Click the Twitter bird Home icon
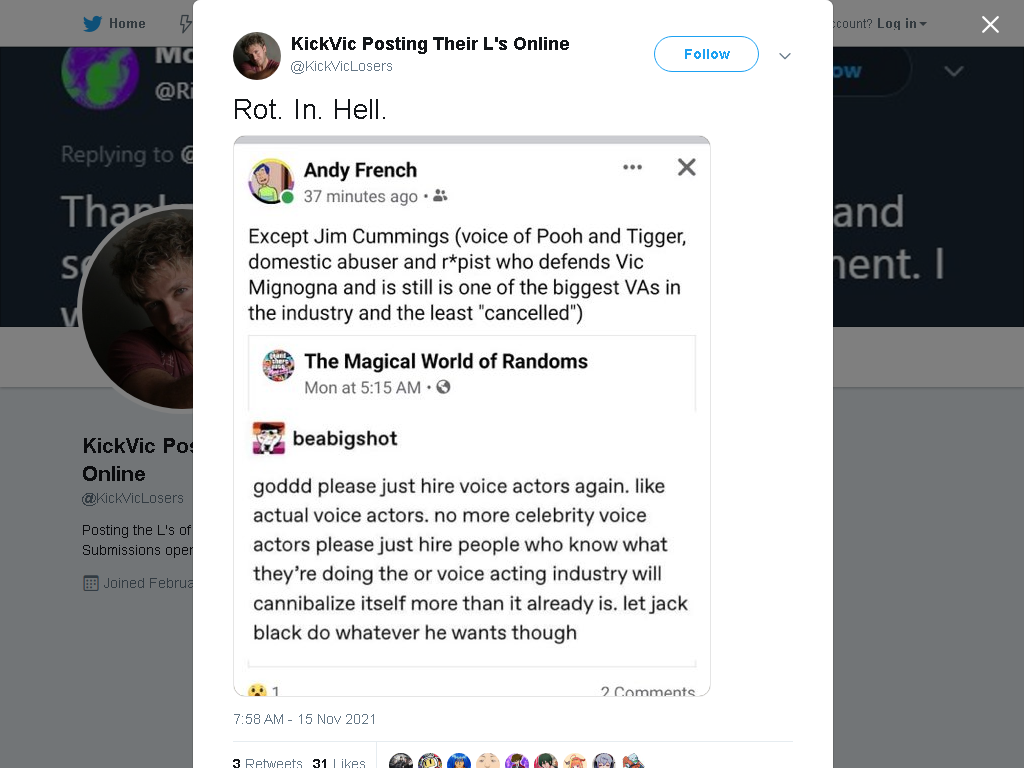Screen dimensions: 1024x768 click(x=92, y=24)
